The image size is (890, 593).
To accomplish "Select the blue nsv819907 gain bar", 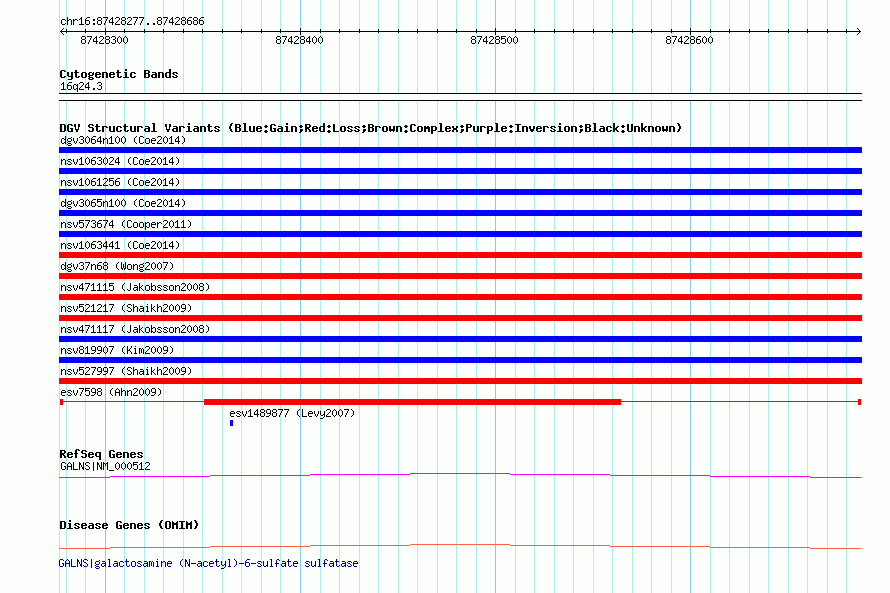I will [x=460, y=360].
